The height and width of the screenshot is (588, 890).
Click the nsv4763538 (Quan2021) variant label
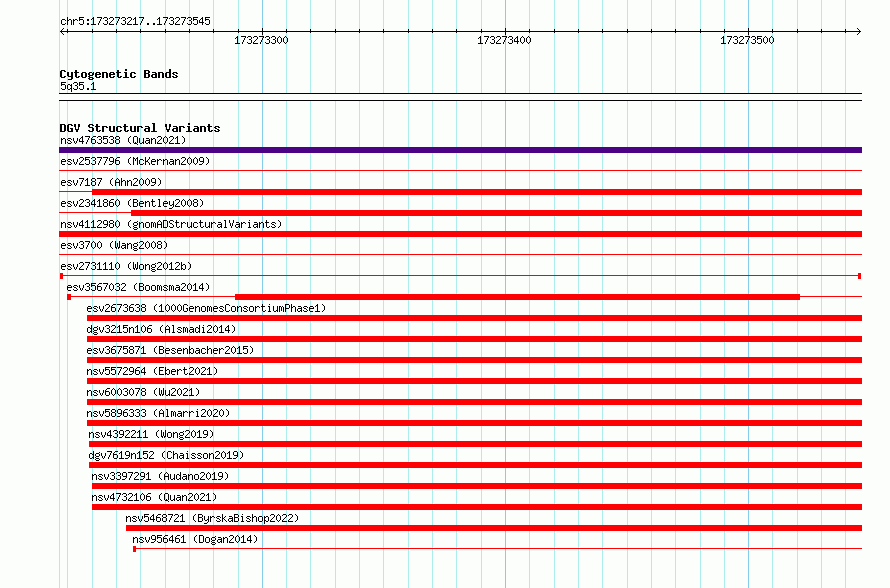click(123, 140)
